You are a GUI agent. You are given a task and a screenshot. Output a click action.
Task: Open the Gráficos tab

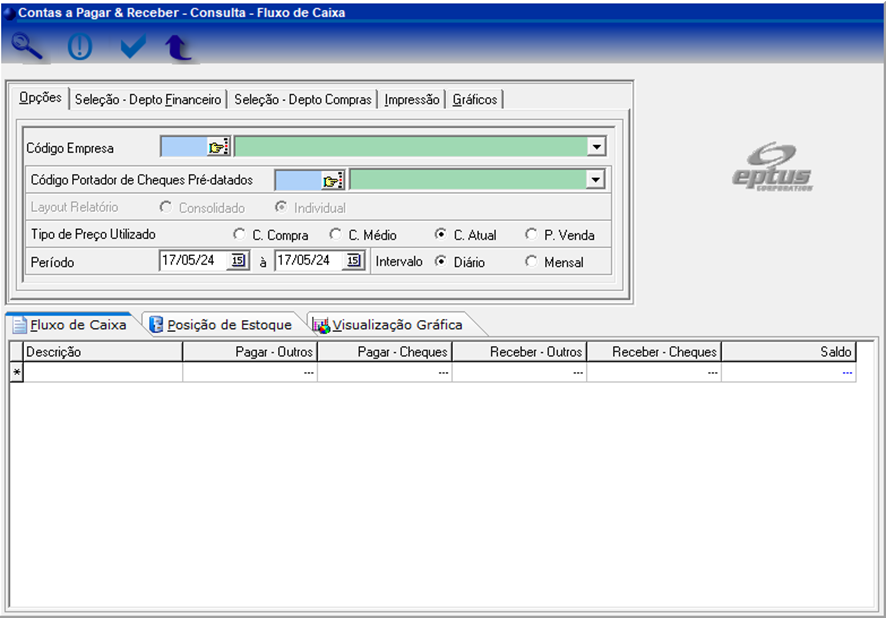[x=474, y=99]
